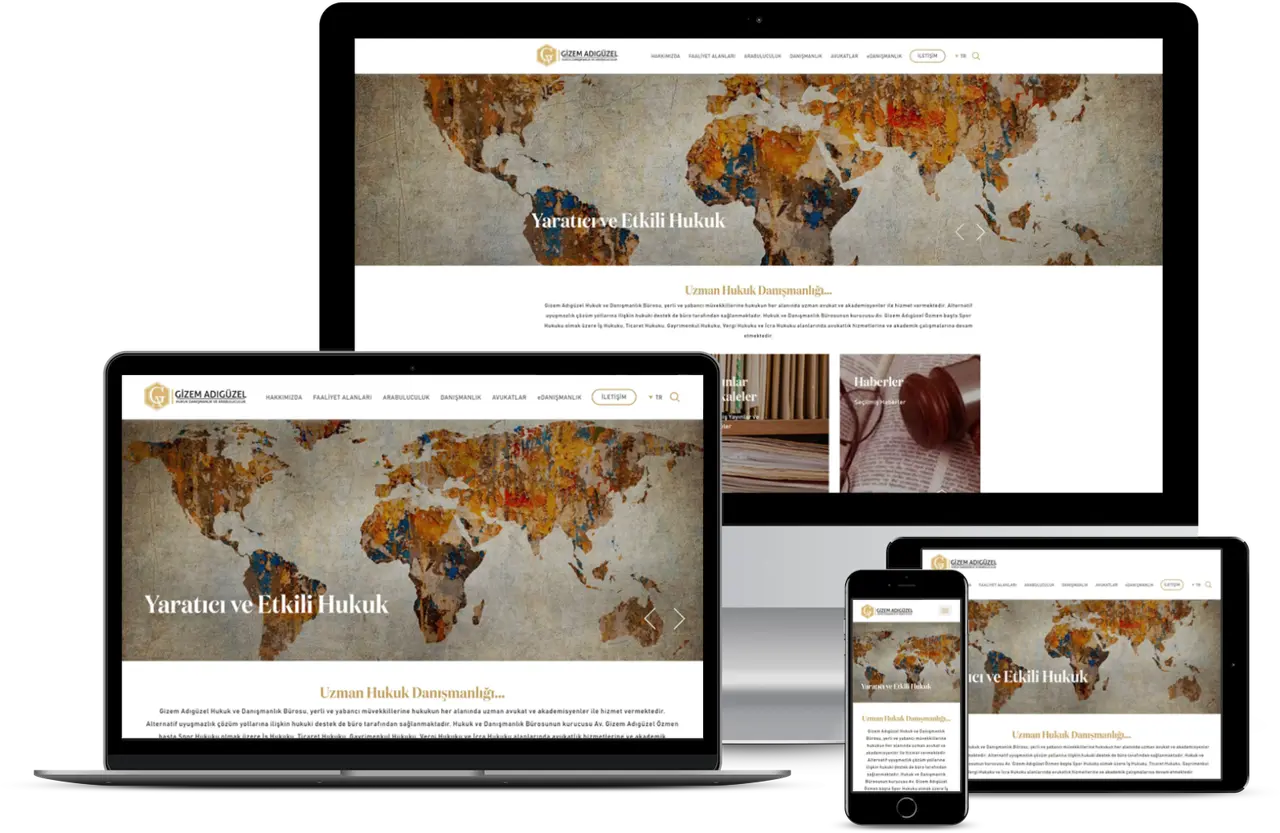
Task: Open ARABULUCULUK menu on desktop monitor
Action: click(762, 56)
